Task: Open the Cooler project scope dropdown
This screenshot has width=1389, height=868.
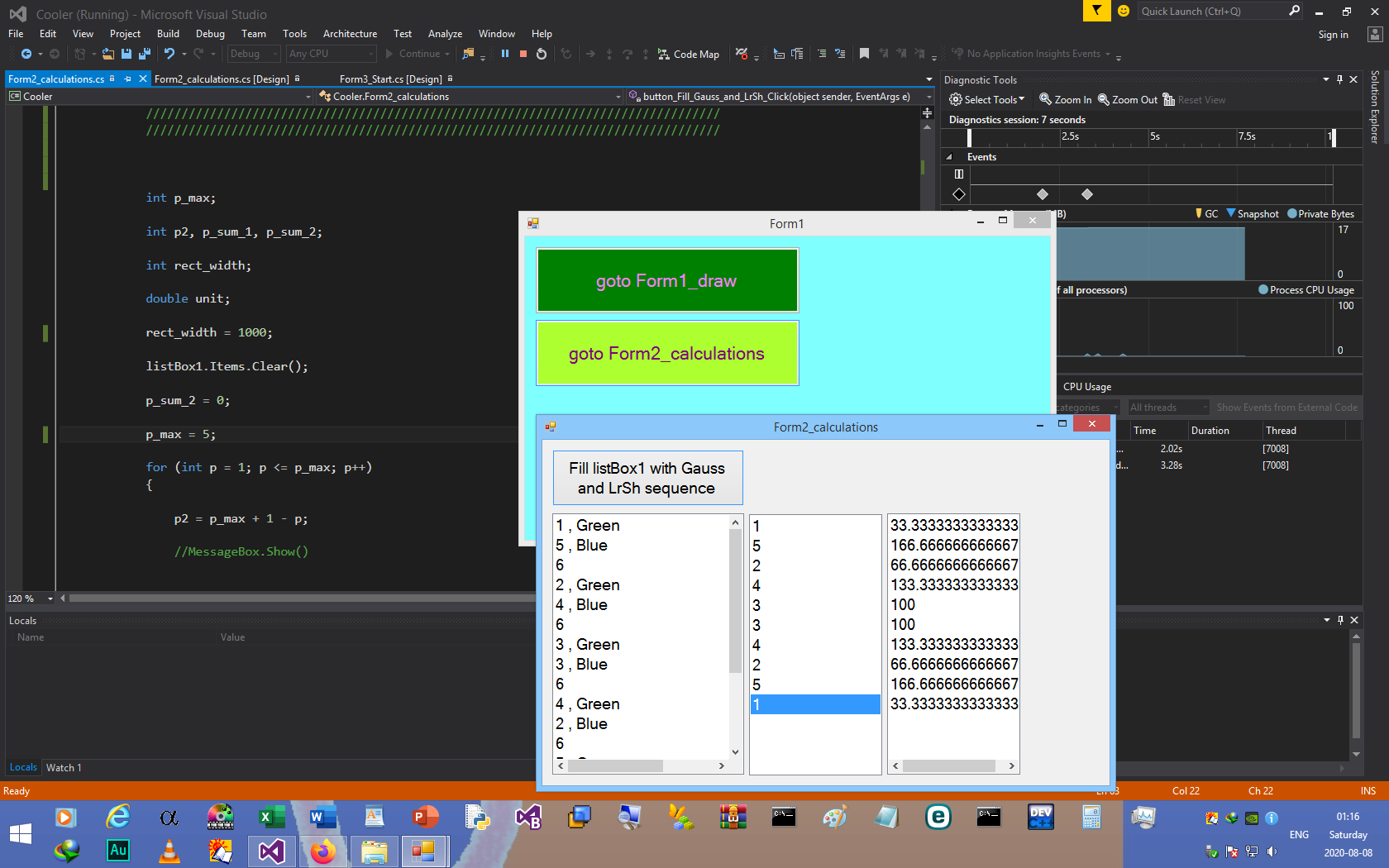Action: point(160,97)
